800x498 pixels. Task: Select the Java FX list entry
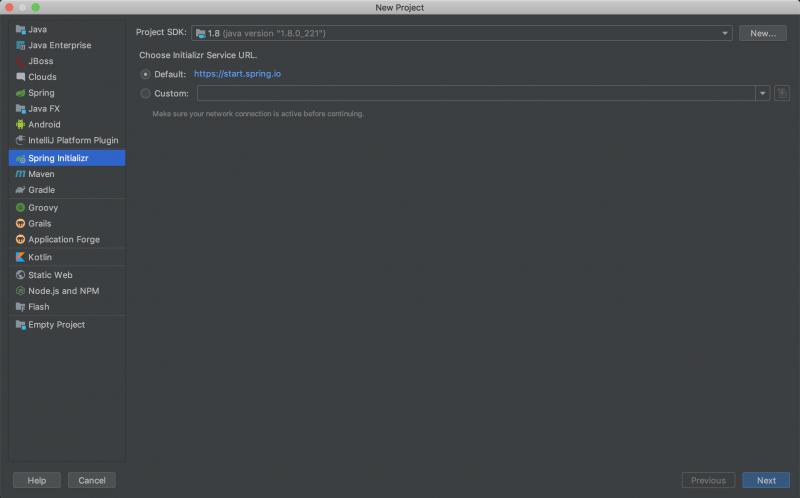pos(67,109)
